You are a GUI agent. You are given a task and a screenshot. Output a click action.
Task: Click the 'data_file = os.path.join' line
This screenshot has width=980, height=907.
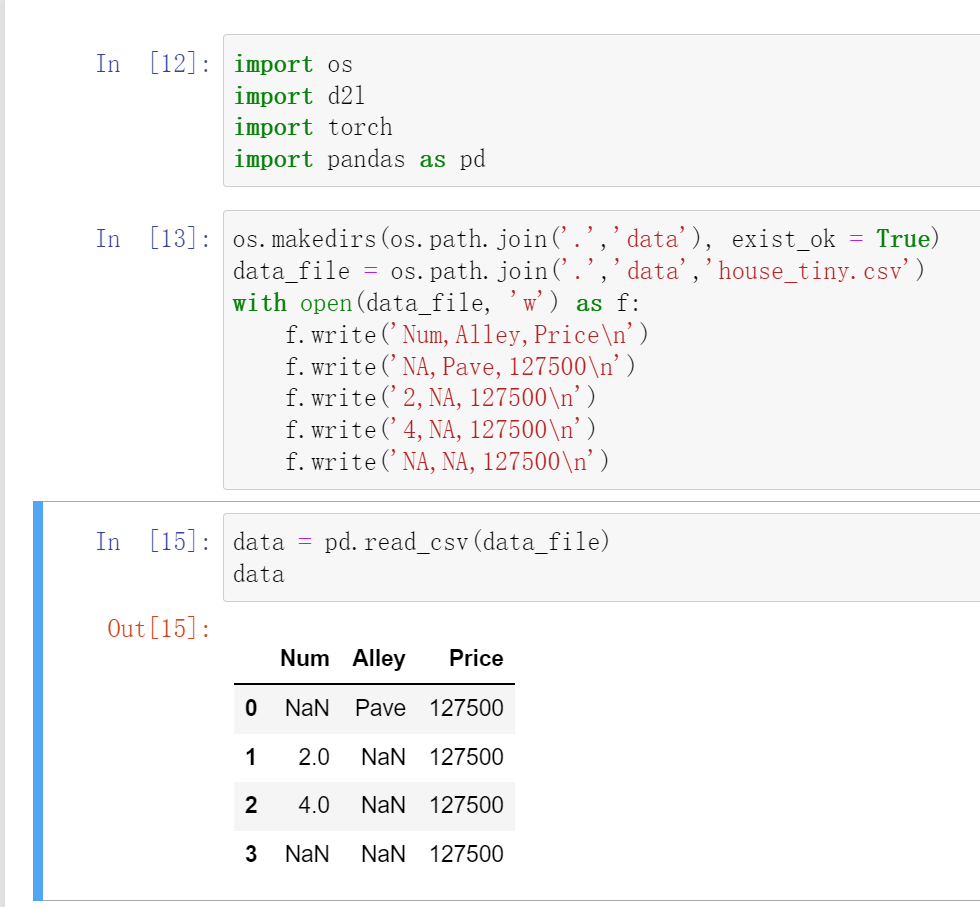click(579, 271)
